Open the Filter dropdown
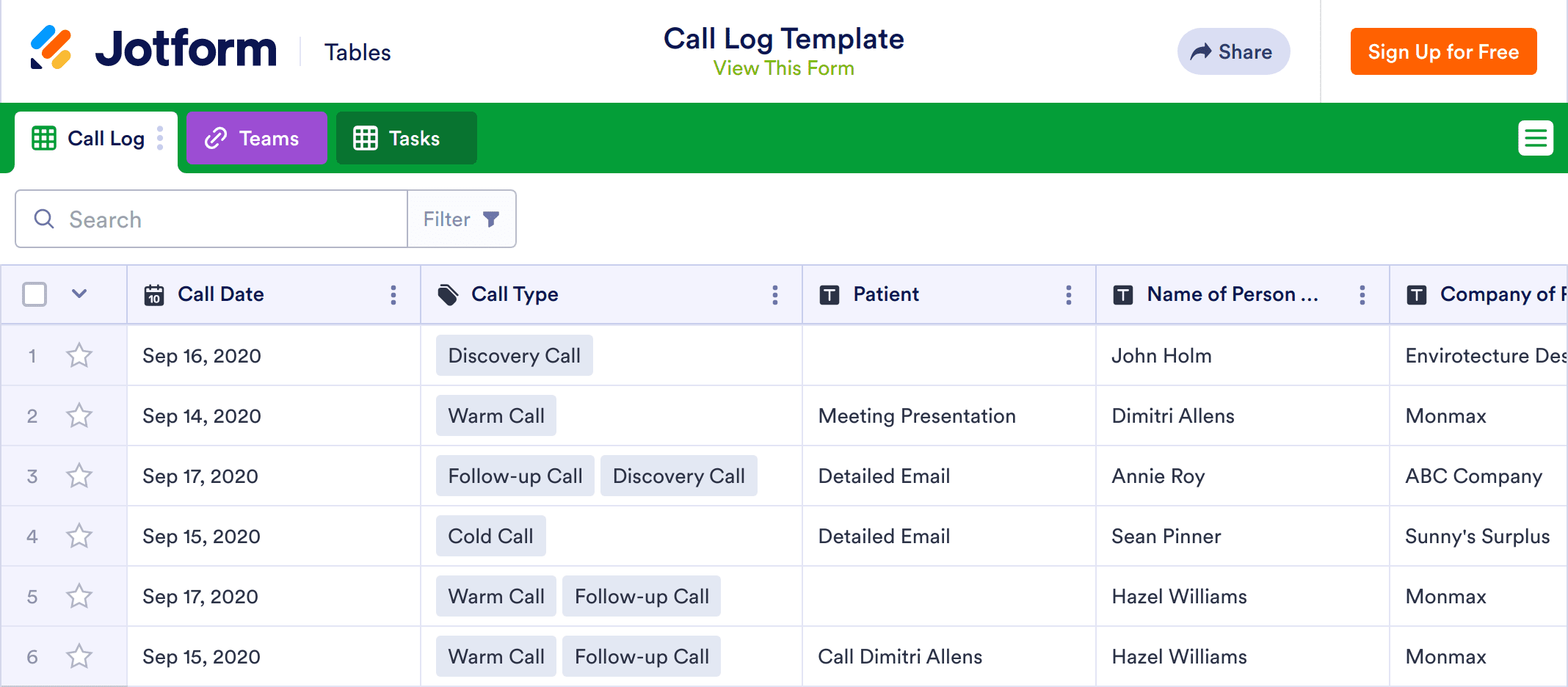Viewport: 1568px width, 687px height. 461,219
